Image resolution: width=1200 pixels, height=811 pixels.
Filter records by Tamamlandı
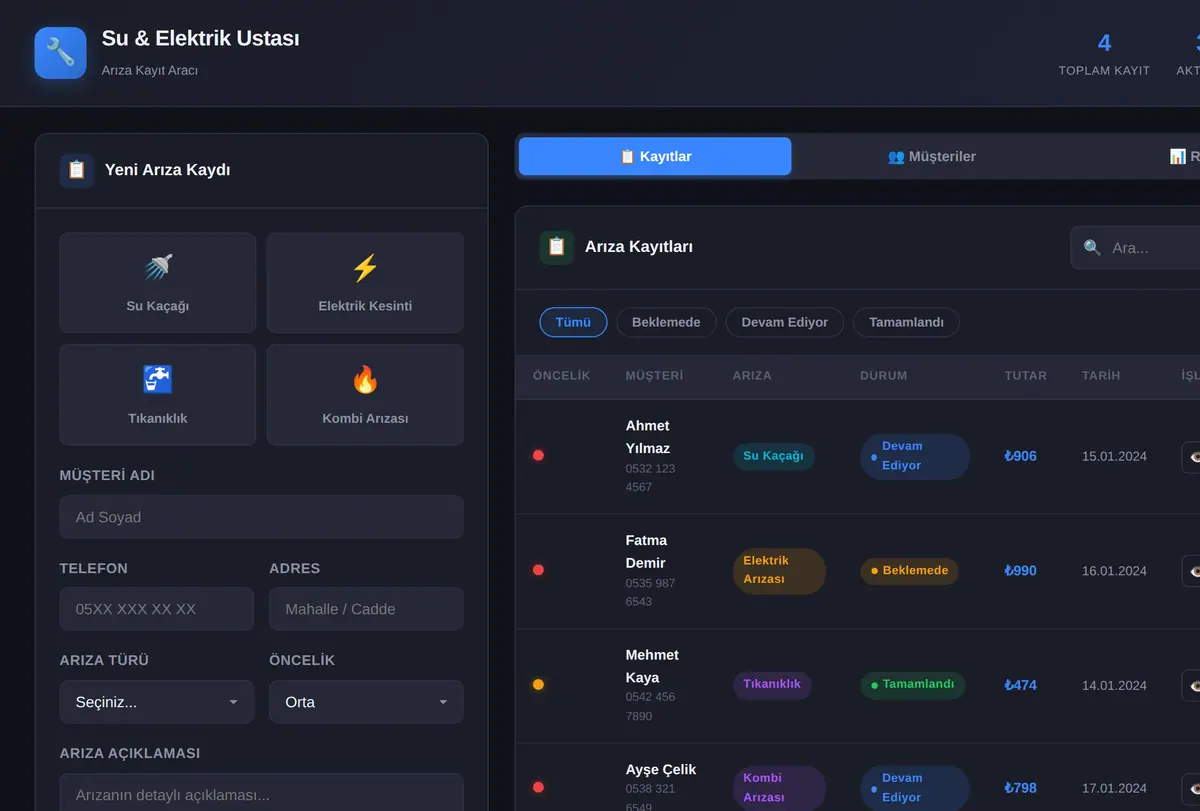[906, 322]
